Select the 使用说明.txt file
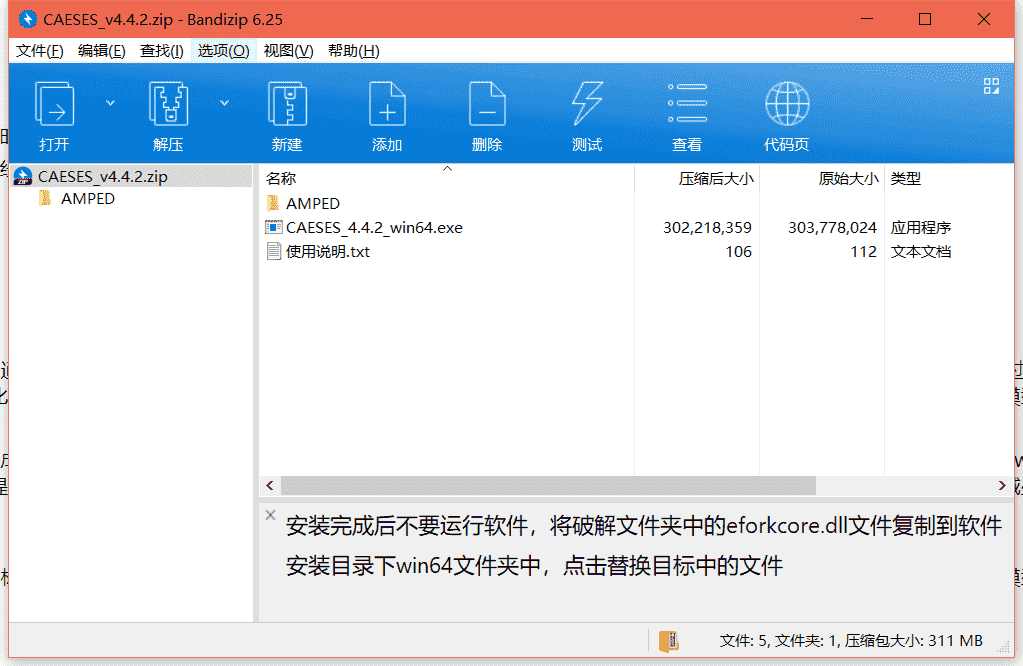This screenshot has width=1023, height=666. click(x=328, y=252)
